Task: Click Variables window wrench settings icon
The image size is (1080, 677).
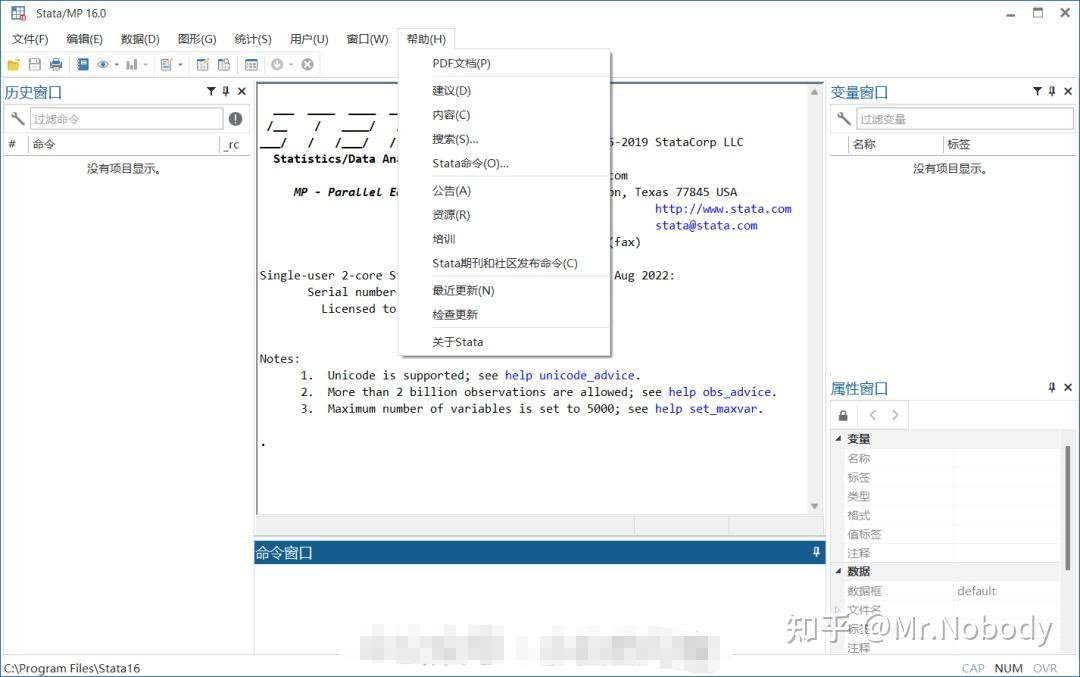Action: click(844, 118)
